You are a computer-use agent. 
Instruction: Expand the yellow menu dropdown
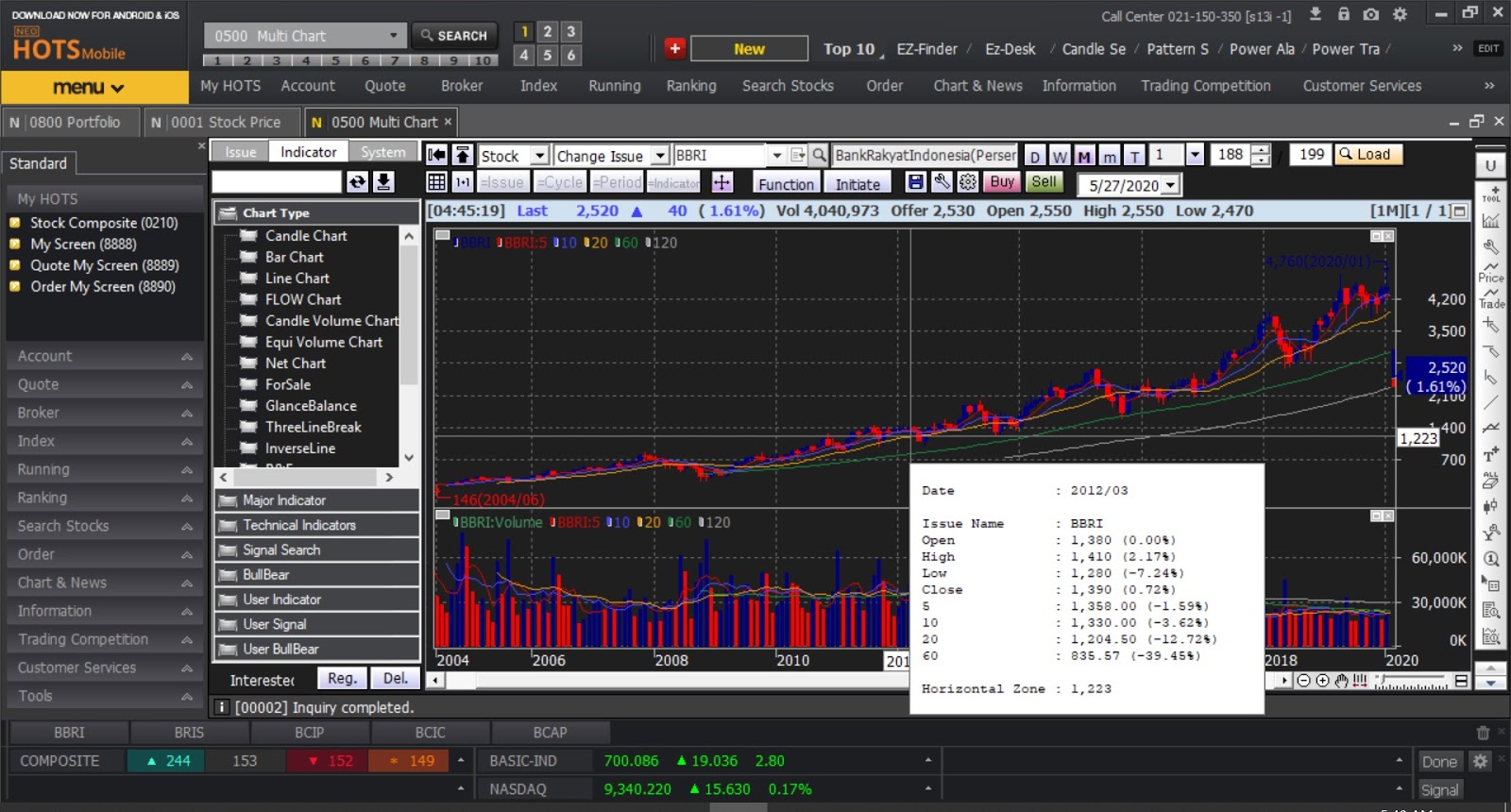pos(94,87)
